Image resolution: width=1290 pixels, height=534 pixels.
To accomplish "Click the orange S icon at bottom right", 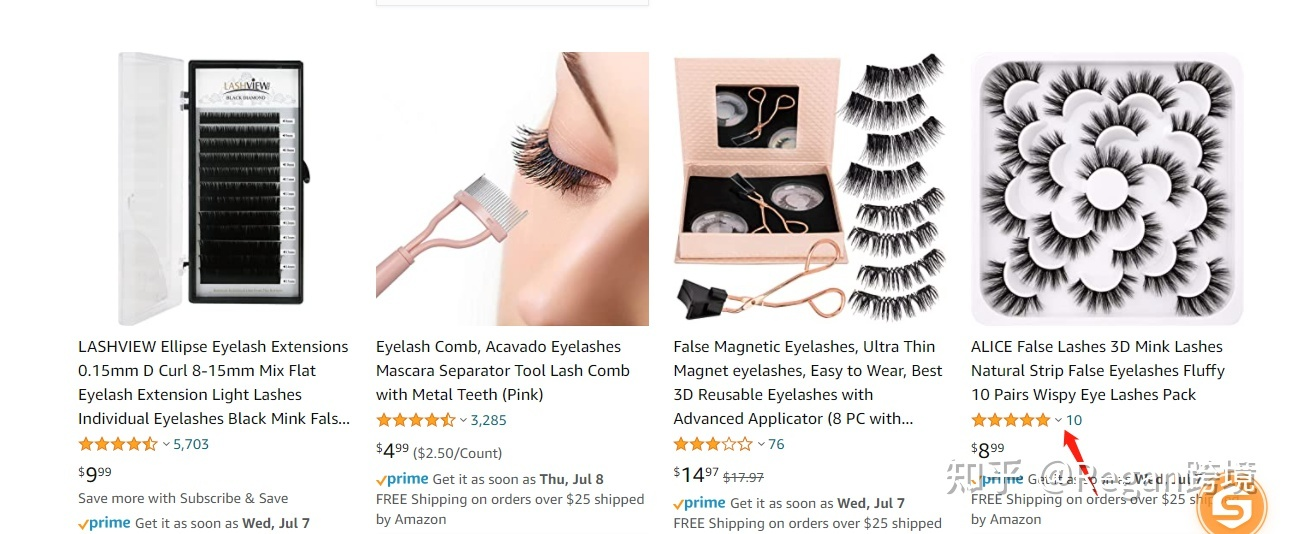I will (1231, 507).
